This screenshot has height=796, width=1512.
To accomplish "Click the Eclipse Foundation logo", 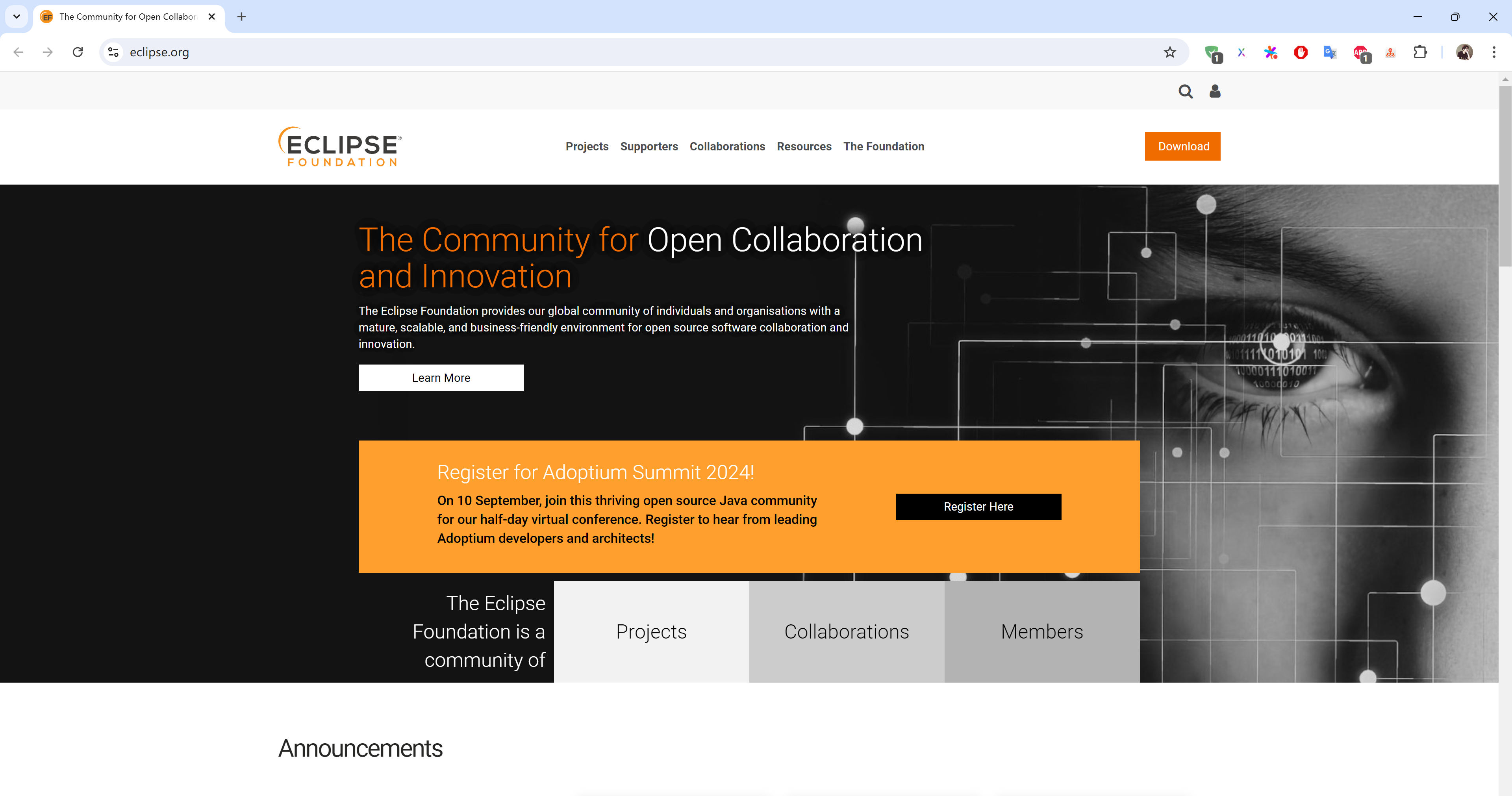I will point(340,147).
